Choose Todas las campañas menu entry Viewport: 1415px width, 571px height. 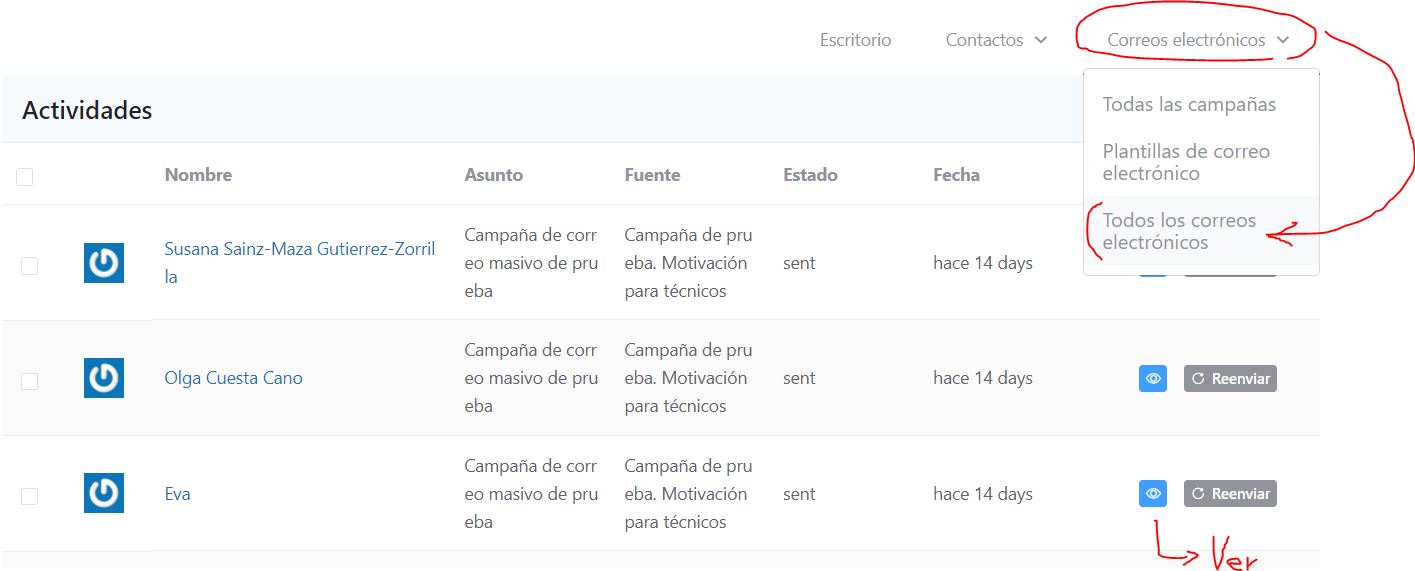tap(1189, 104)
